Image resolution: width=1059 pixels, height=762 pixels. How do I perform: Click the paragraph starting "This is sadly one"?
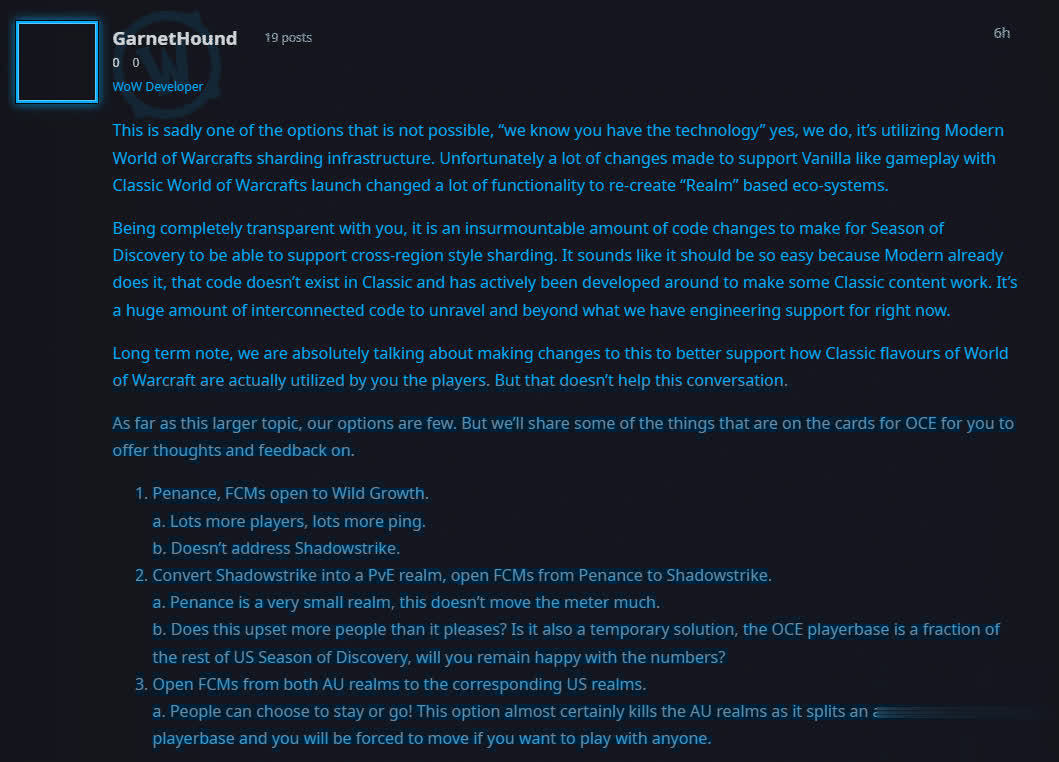(558, 158)
